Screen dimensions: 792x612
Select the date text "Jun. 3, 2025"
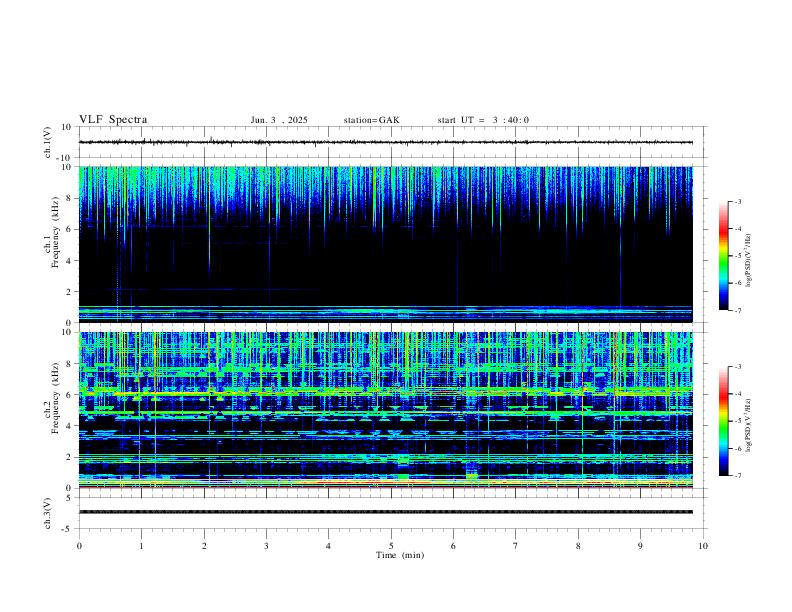point(279,120)
